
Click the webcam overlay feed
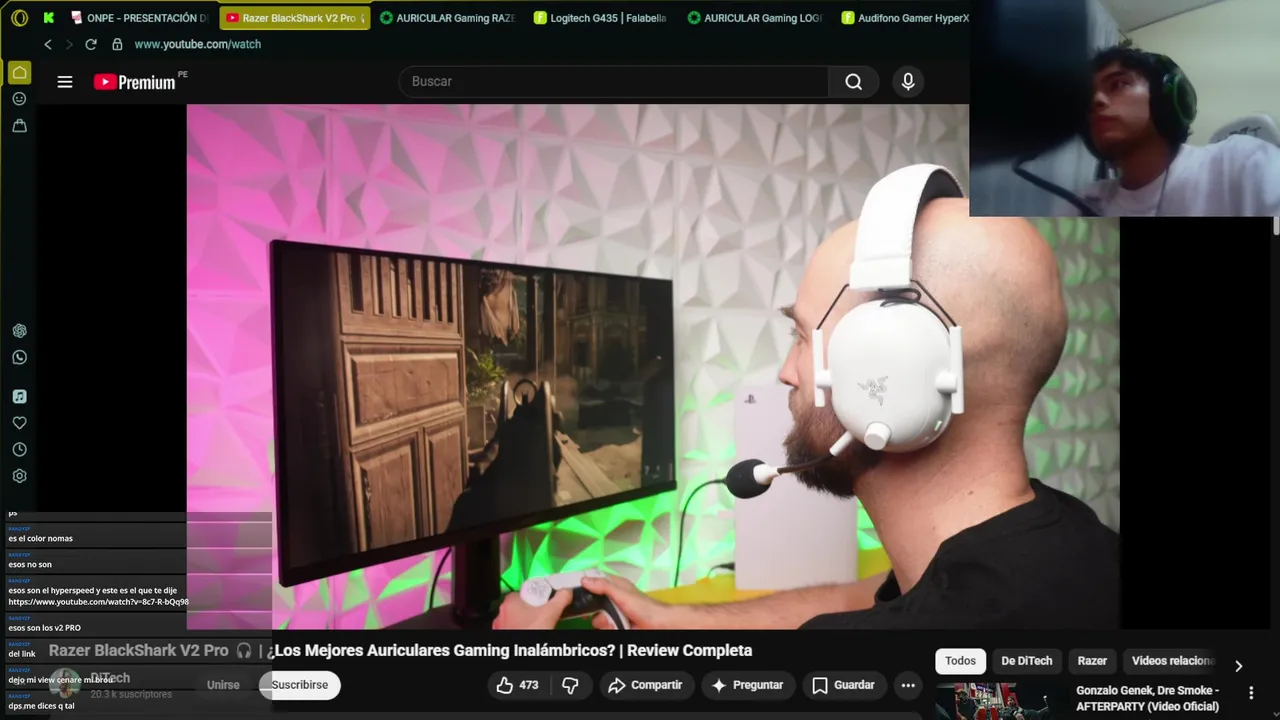pyautogui.click(x=1124, y=108)
